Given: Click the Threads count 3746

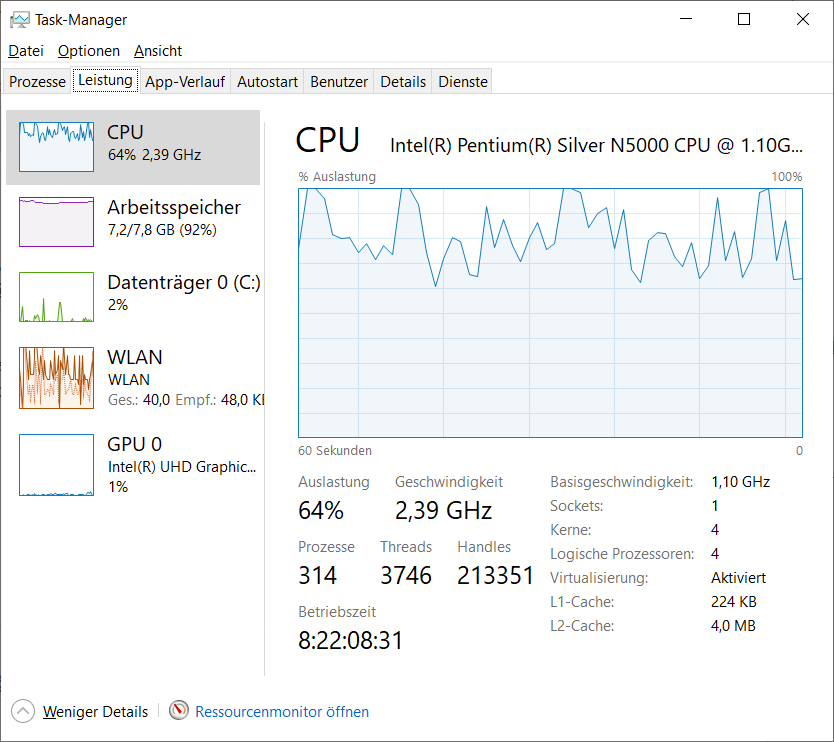Looking at the screenshot, I should tap(406, 576).
